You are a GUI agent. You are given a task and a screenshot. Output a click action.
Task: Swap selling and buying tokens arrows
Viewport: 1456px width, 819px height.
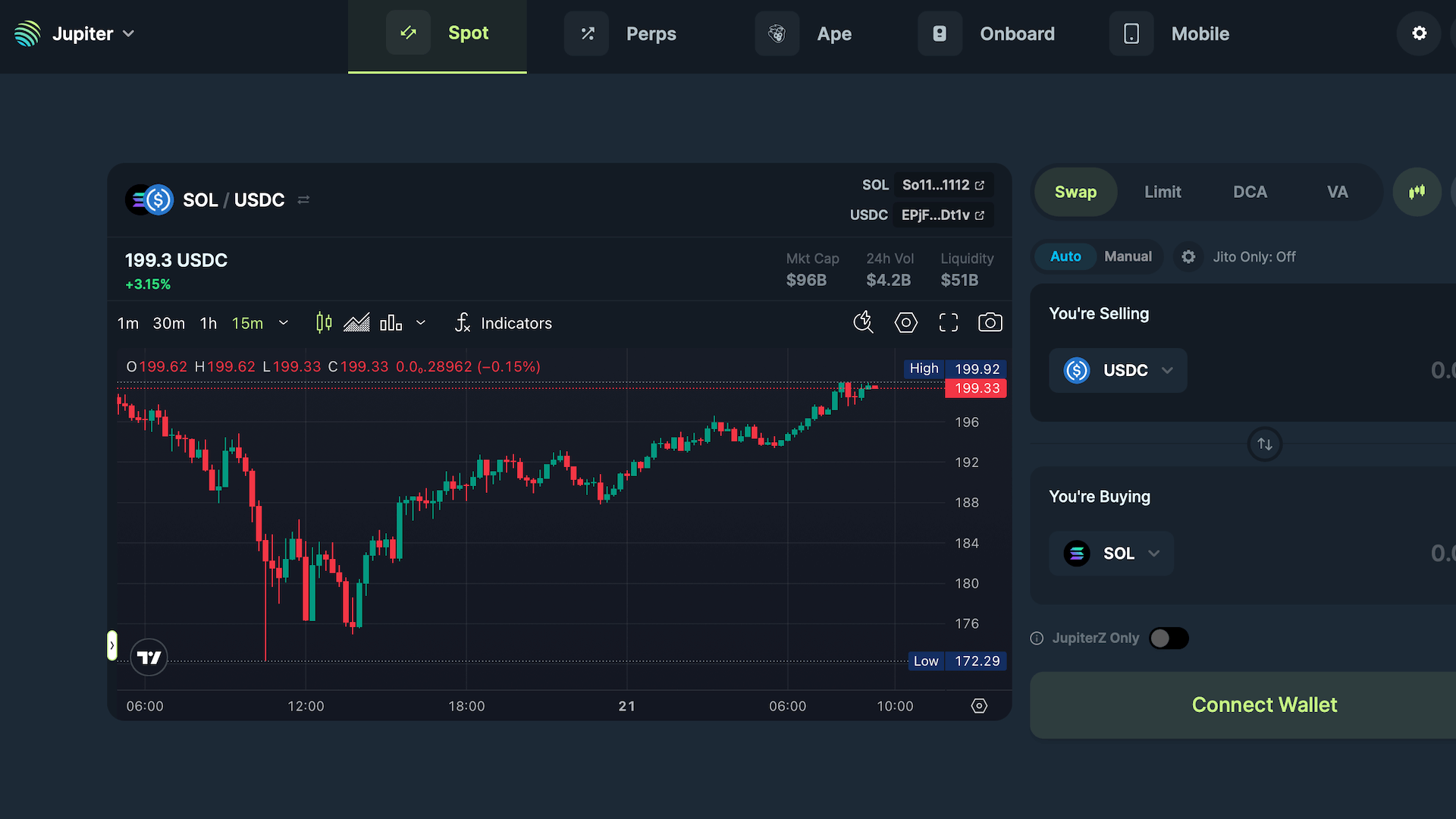(1265, 444)
